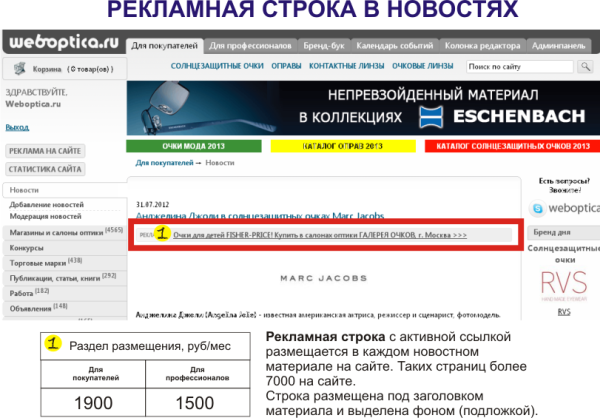
Task: Open Публикации, статьи, книги section
Action: pyautogui.click(x=65, y=278)
